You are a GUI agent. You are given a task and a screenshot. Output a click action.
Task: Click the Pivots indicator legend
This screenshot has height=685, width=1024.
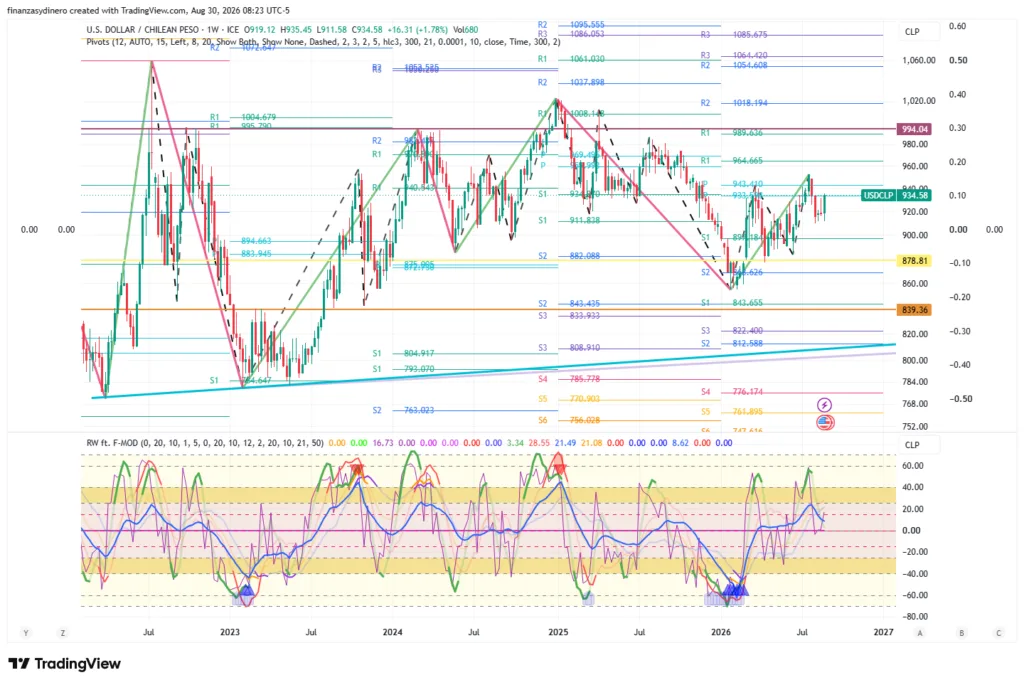(x=323, y=41)
